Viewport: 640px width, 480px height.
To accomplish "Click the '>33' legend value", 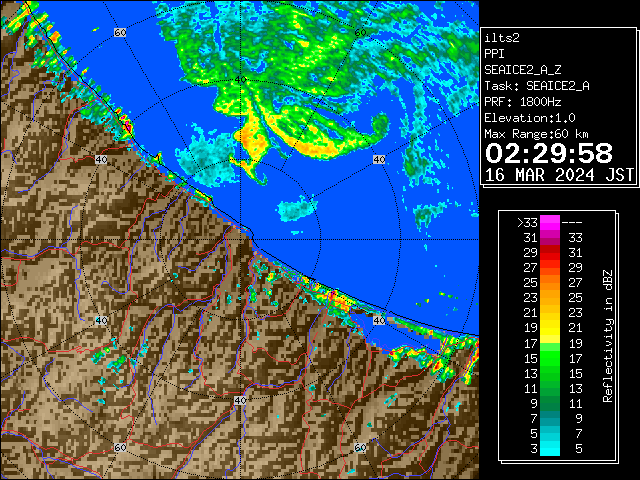I will tap(527, 223).
